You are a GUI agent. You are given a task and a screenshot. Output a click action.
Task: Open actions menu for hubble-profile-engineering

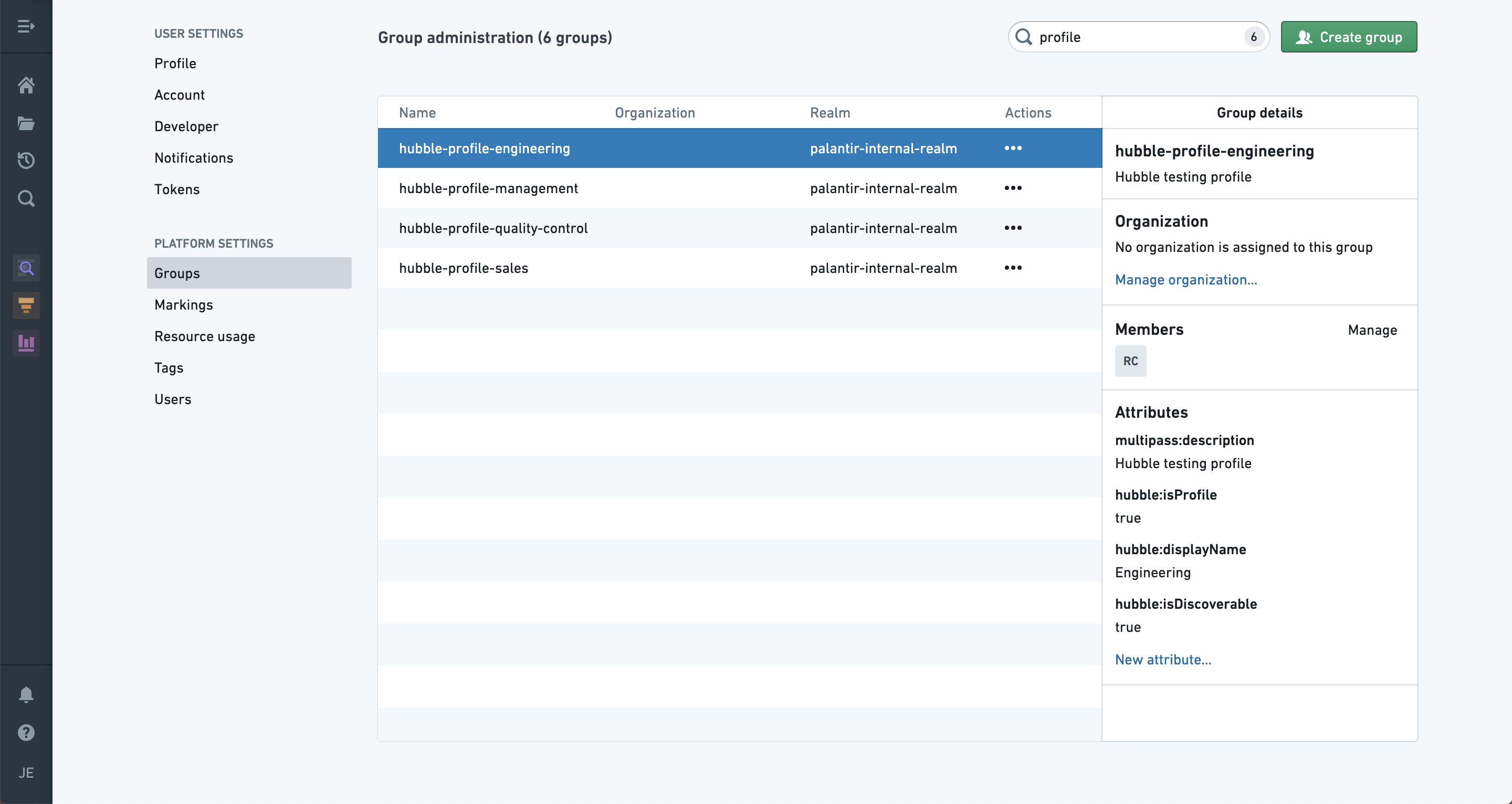pos(1013,148)
